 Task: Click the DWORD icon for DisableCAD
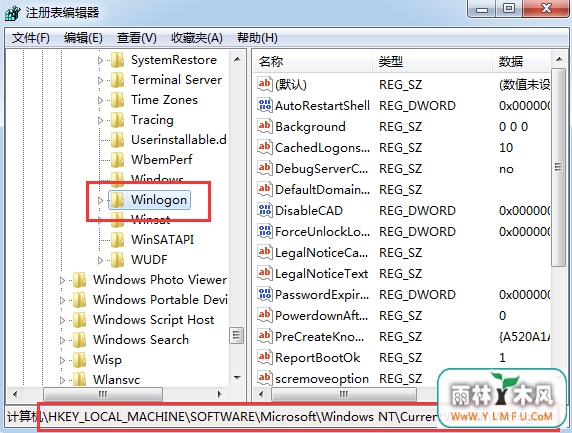point(264,210)
